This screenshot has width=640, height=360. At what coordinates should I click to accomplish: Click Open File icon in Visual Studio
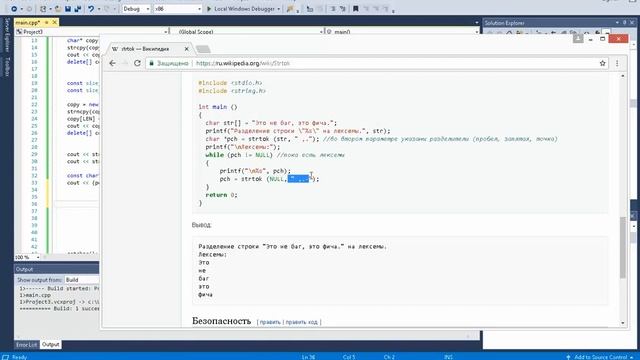(58, 9)
